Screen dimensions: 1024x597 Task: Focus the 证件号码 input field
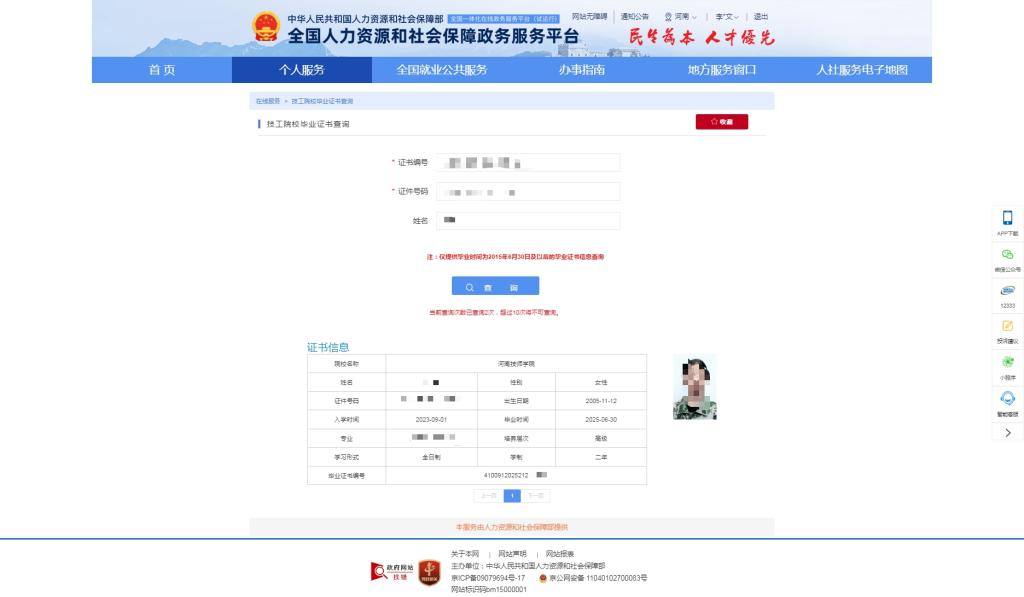(528, 191)
